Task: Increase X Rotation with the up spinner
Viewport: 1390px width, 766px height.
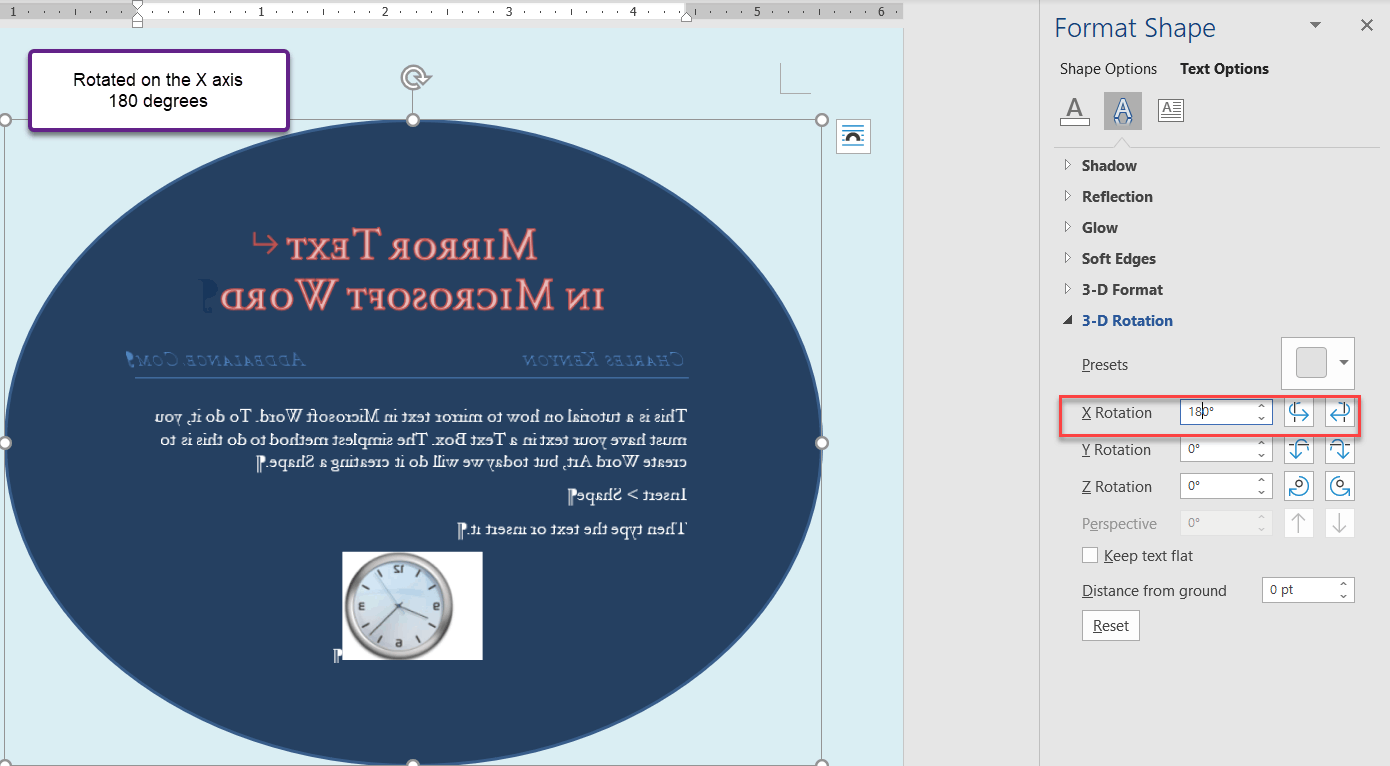Action: point(1262,406)
